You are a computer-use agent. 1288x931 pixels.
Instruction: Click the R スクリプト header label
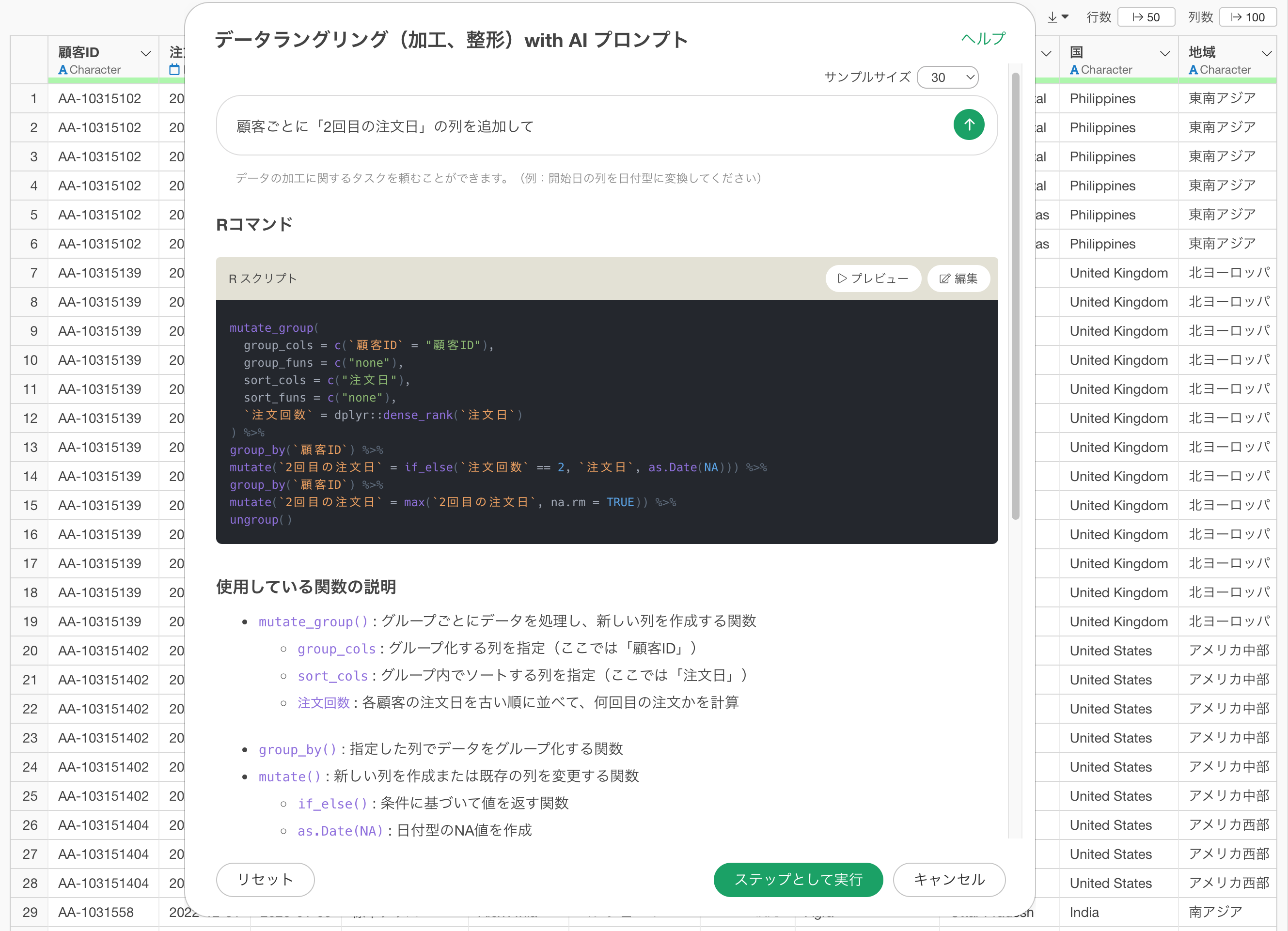point(262,278)
